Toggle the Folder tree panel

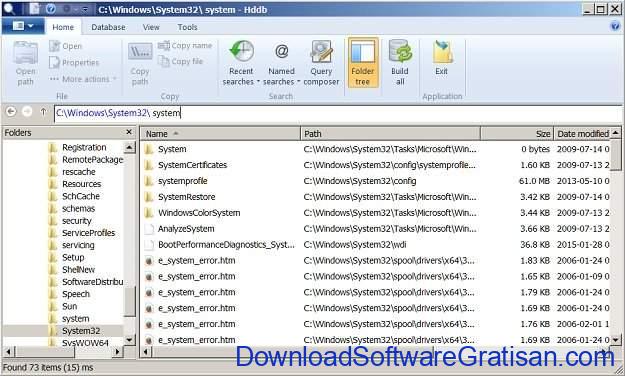coord(363,63)
